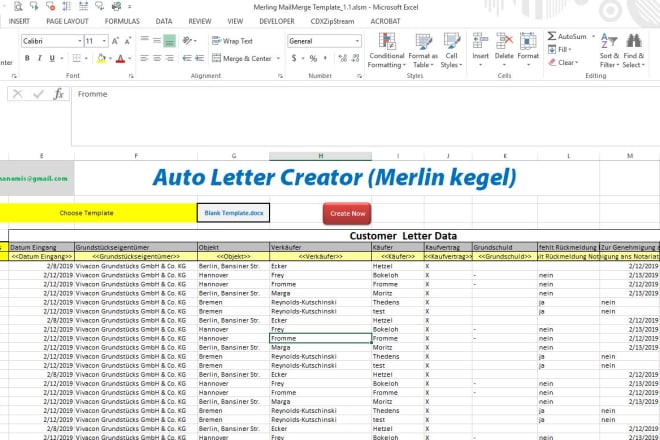The width and height of the screenshot is (660, 440).
Task: Toggle middle vertical alignment
Action: (x=157, y=41)
